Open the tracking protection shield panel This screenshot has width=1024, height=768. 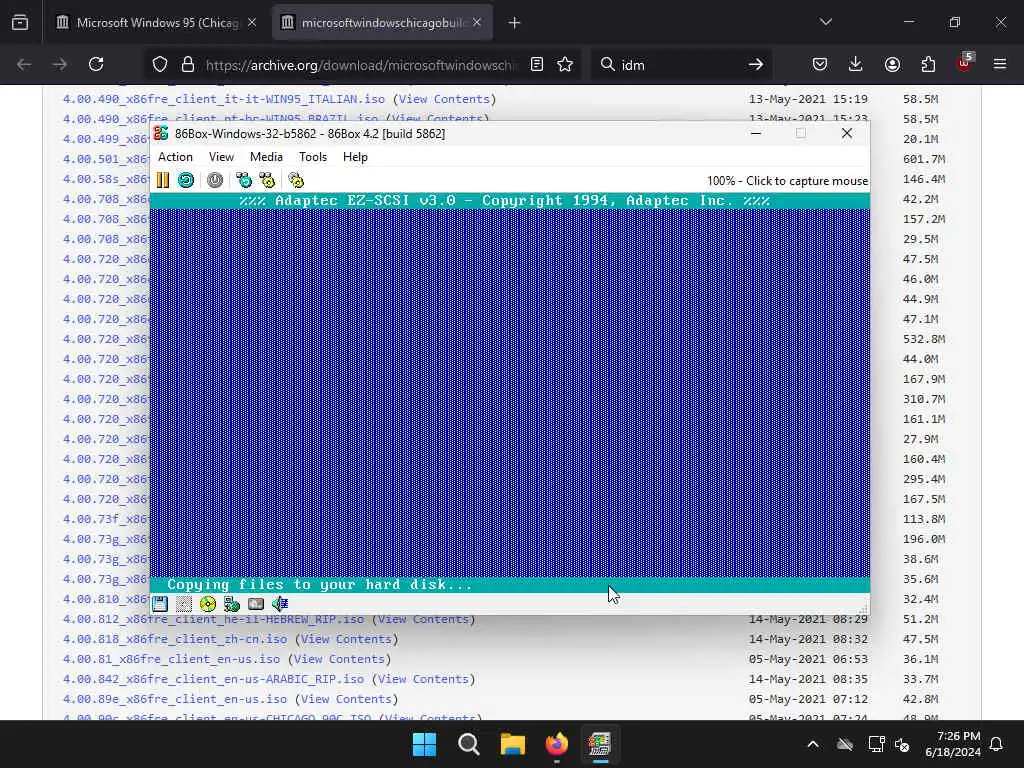(x=160, y=65)
